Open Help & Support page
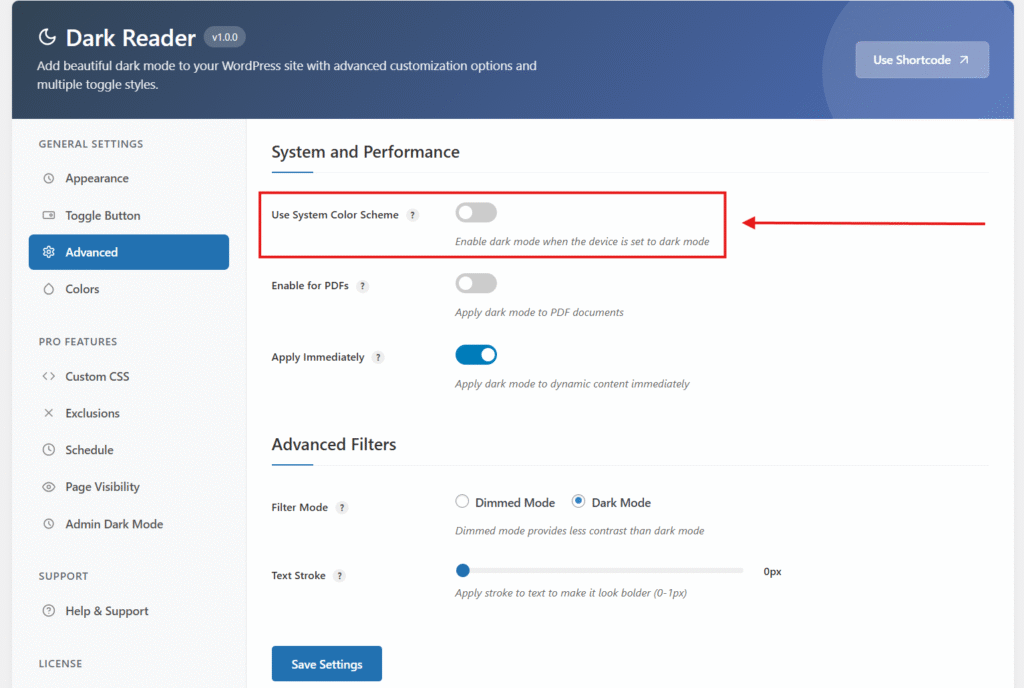Viewport: 1024px width, 688px height. 129,610
